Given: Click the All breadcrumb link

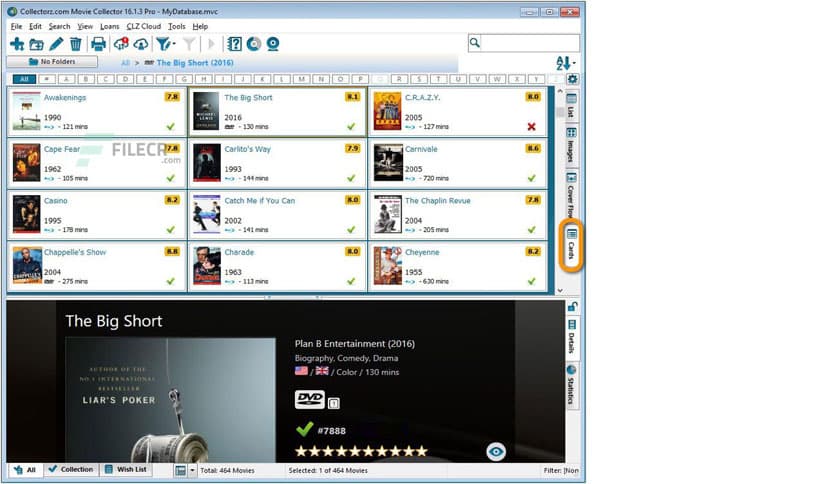Looking at the screenshot, I should coord(125,63).
